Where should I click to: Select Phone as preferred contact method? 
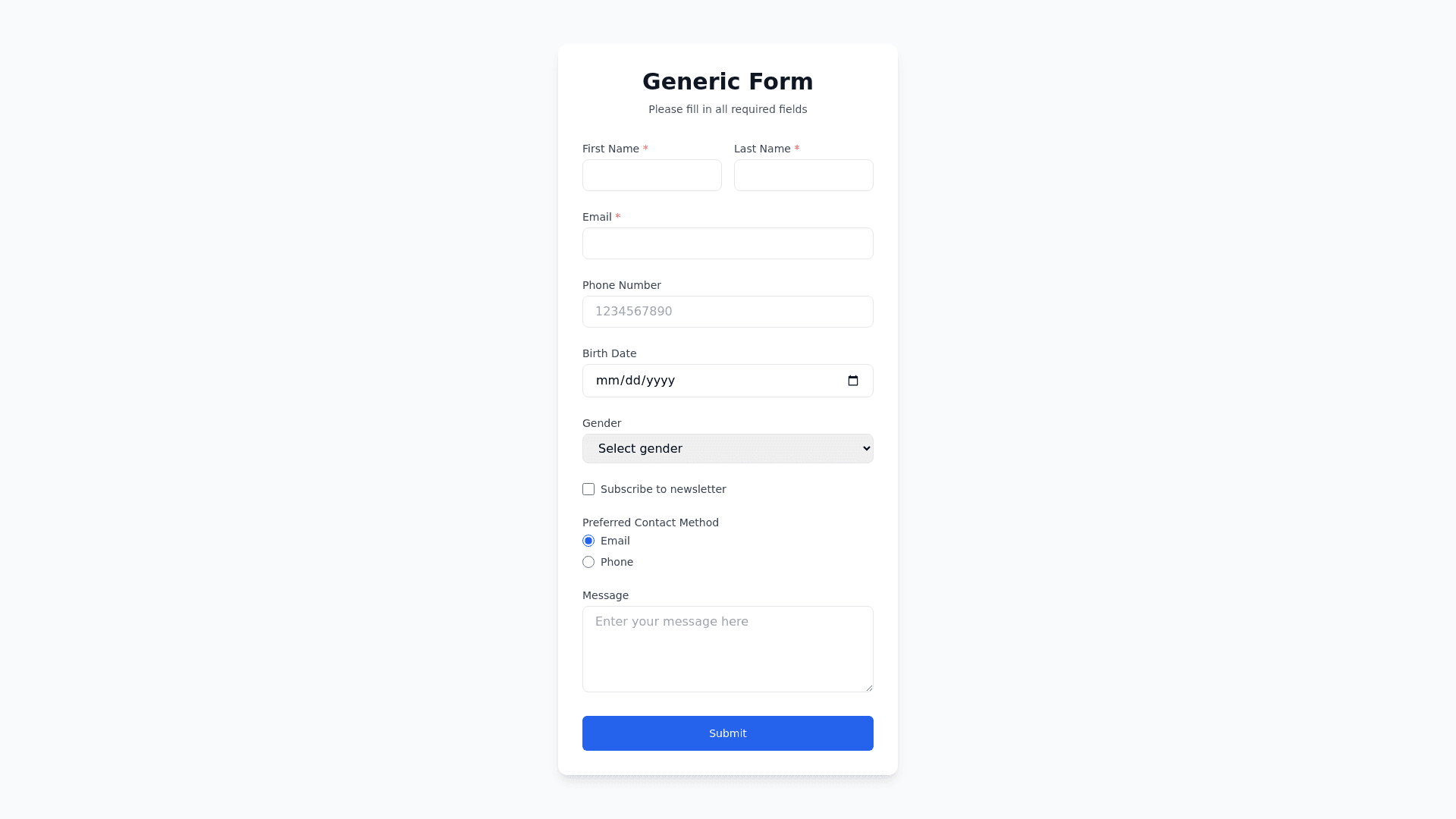click(x=588, y=562)
